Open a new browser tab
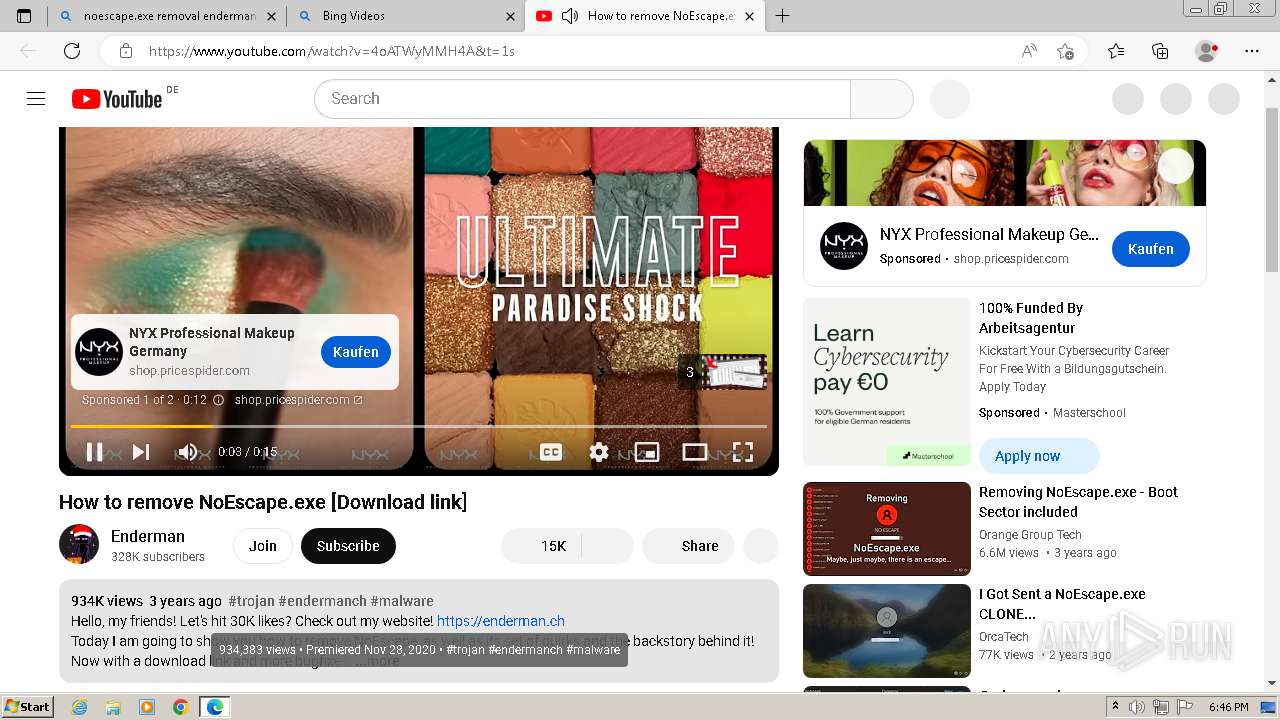Screen dimensions: 1280x720 782,16
